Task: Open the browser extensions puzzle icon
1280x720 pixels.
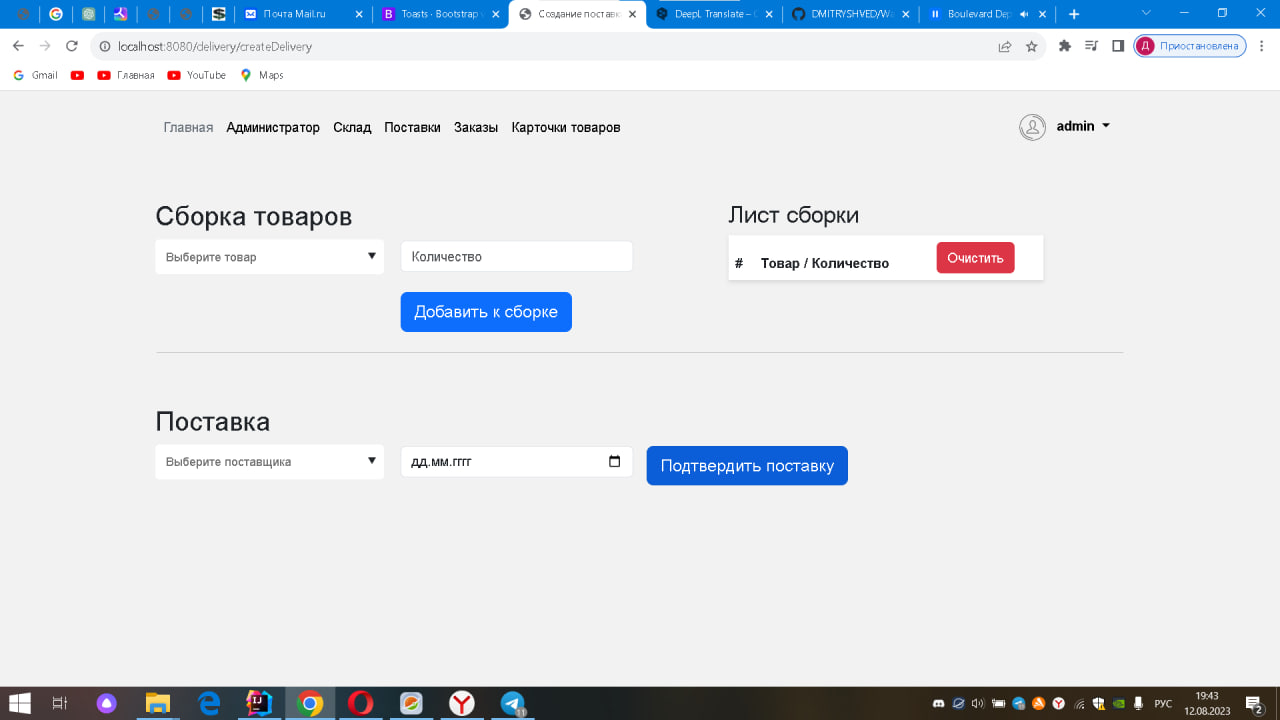Action: coord(1064,45)
